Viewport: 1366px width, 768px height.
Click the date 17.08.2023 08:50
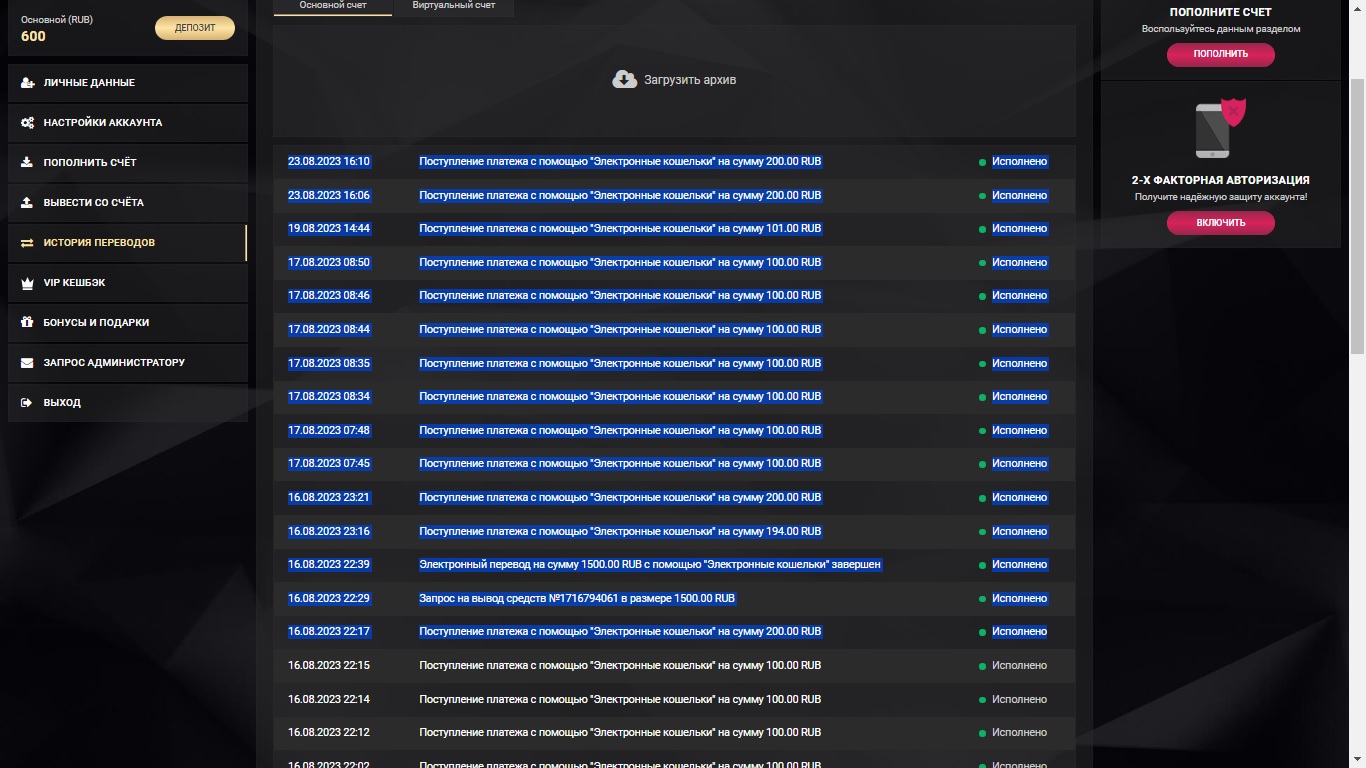329,263
